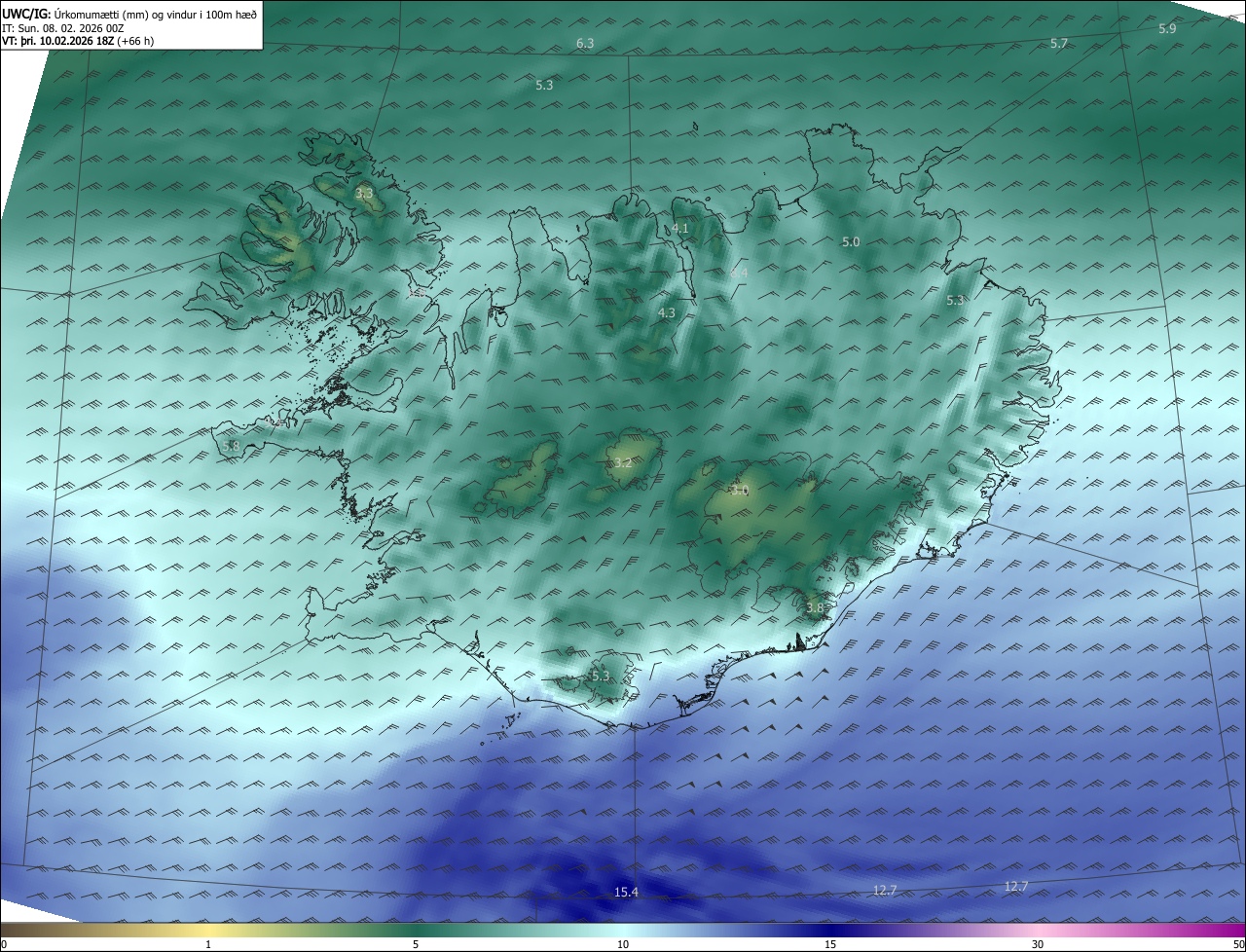
Task: Click the 12.7 value label closest to 15.4
Action: 885,890
